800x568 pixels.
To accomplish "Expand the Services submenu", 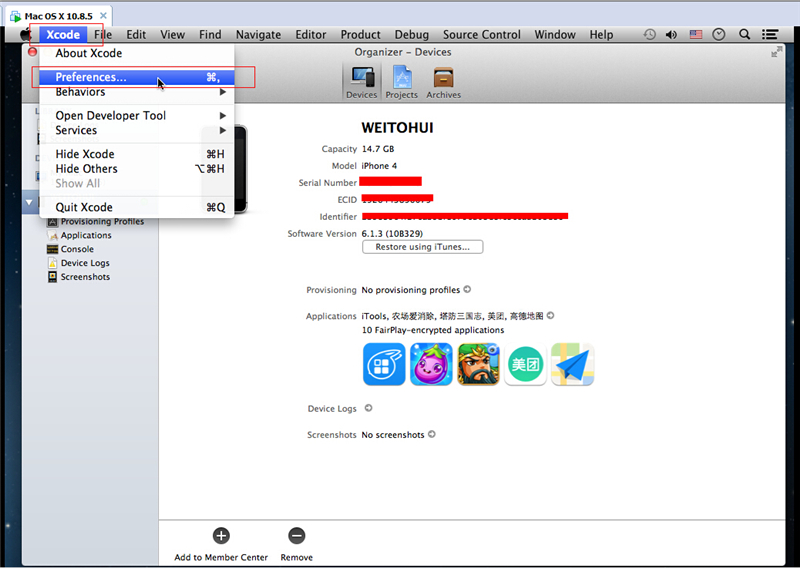I will point(137,130).
